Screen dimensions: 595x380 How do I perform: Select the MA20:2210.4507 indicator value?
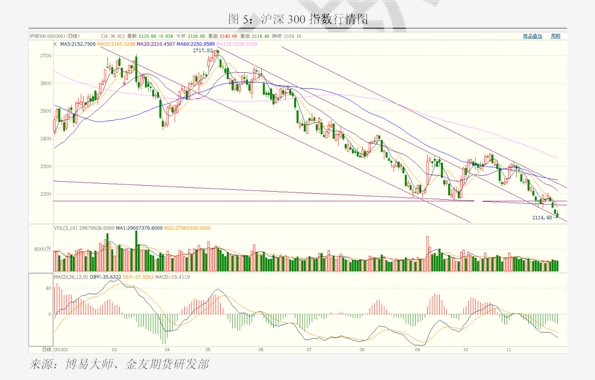(x=156, y=44)
